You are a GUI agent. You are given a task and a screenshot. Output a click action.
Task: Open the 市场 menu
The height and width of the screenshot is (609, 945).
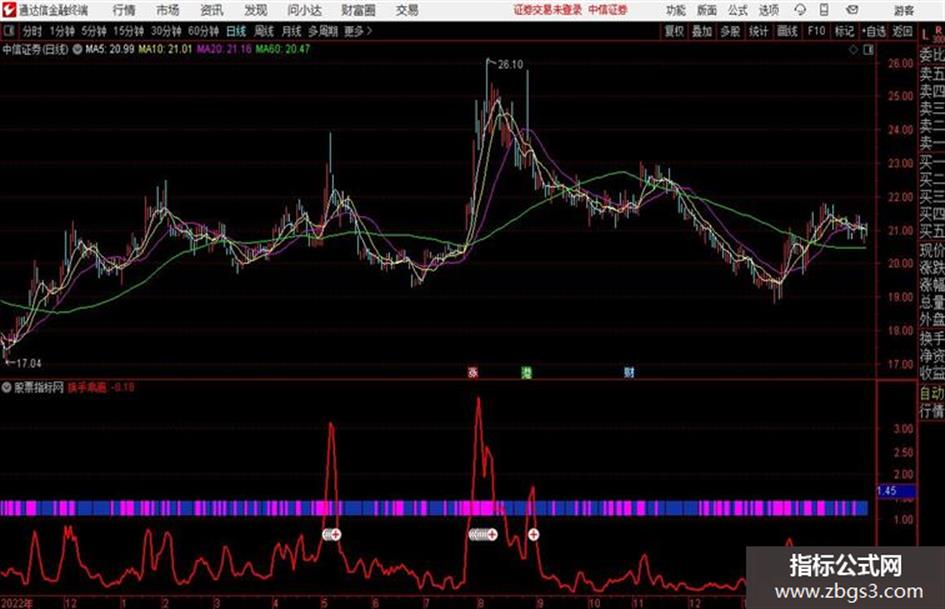tap(168, 10)
